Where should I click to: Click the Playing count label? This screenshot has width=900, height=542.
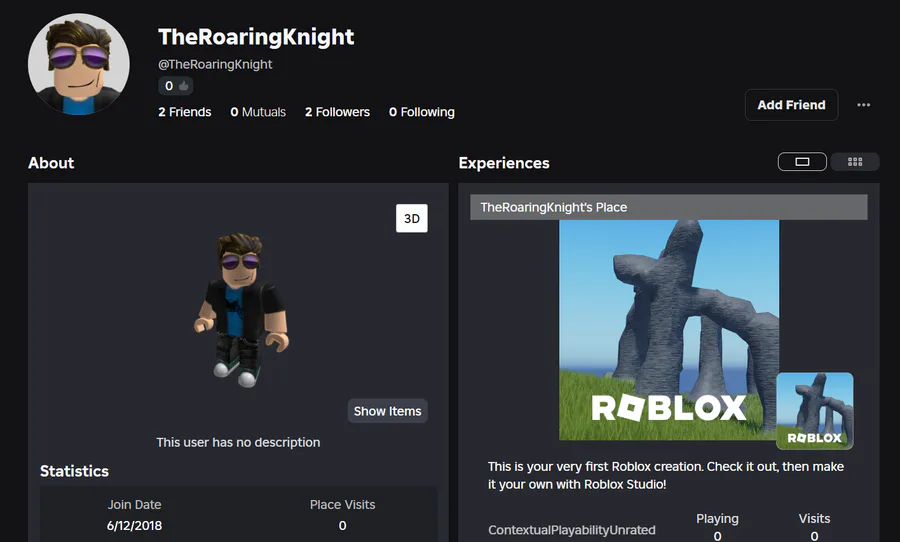click(717, 518)
